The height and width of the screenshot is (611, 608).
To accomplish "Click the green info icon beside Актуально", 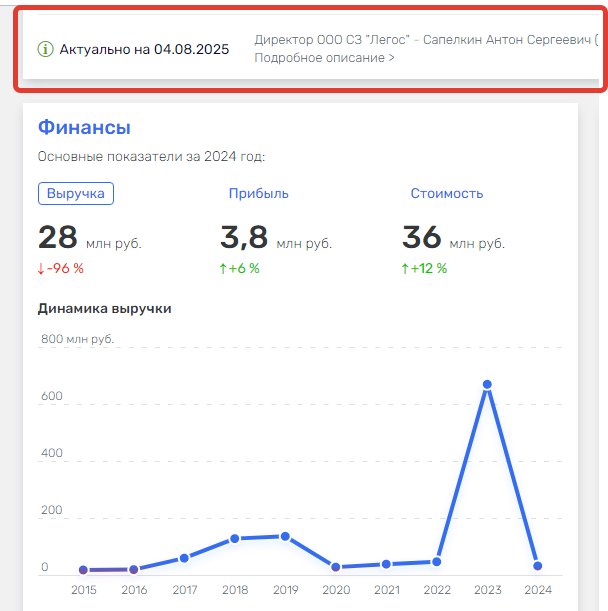I will [45, 49].
